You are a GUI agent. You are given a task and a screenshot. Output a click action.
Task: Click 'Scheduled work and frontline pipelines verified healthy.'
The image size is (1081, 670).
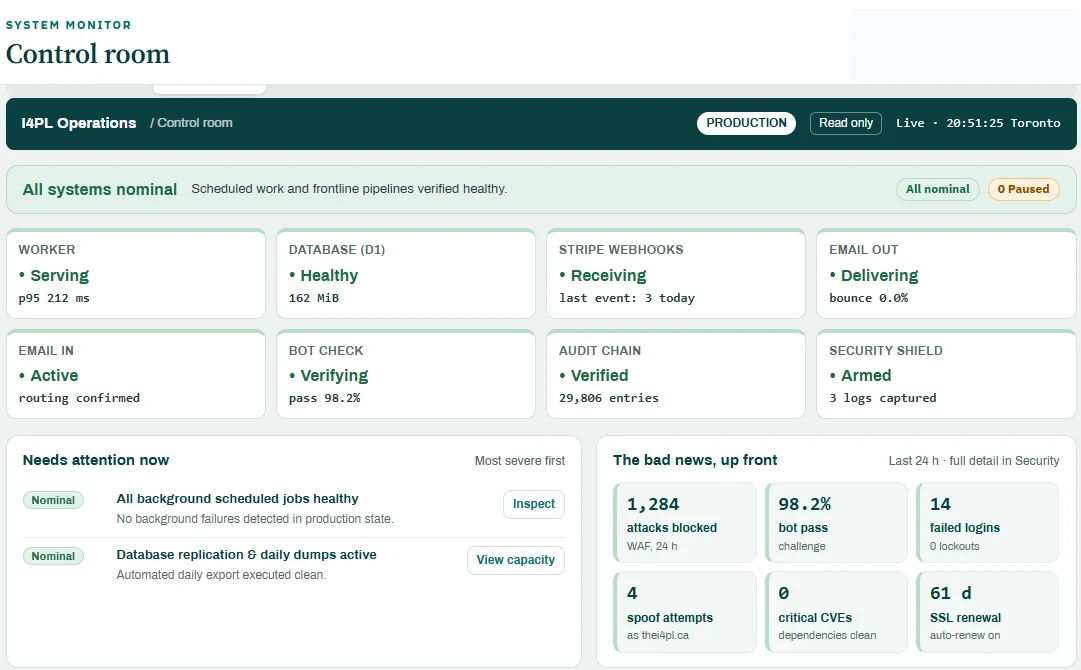(349, 189)
